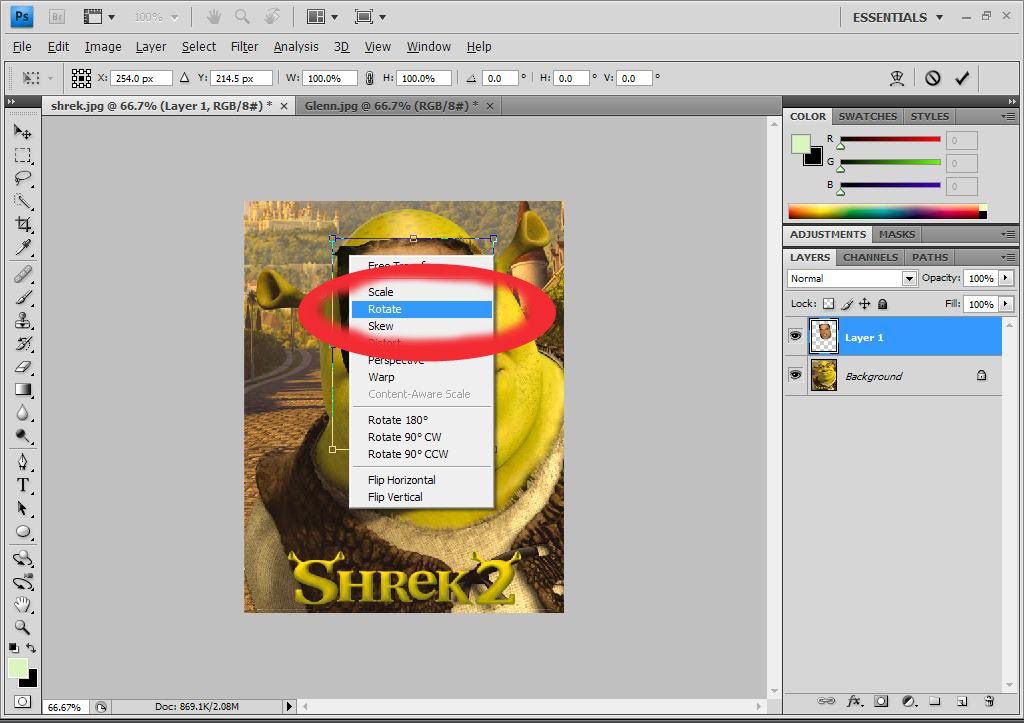The width and height of the screenshot is (1024, 723).
Task: Toggle visibility of Layer 1
Action: [x=795, y=336]
